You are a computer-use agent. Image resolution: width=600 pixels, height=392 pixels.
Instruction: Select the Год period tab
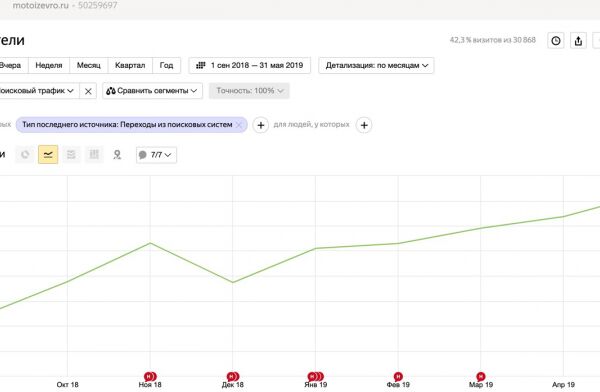coord(166,65)
